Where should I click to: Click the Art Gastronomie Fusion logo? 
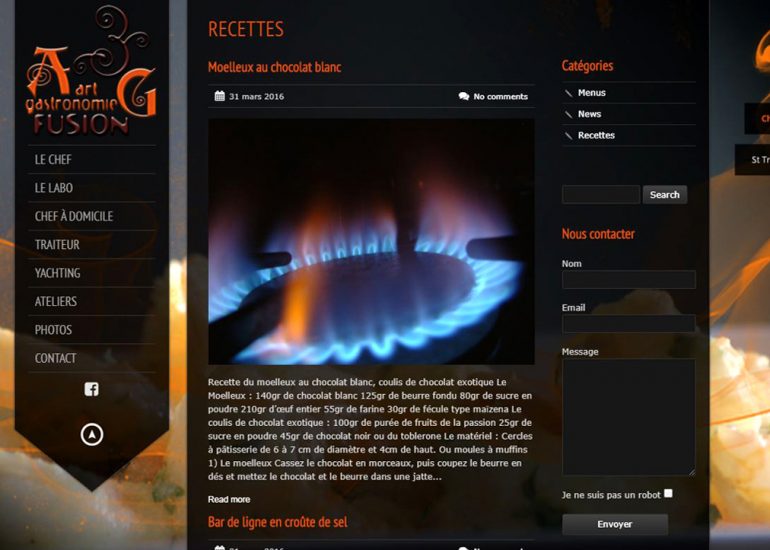click(91, 72)
